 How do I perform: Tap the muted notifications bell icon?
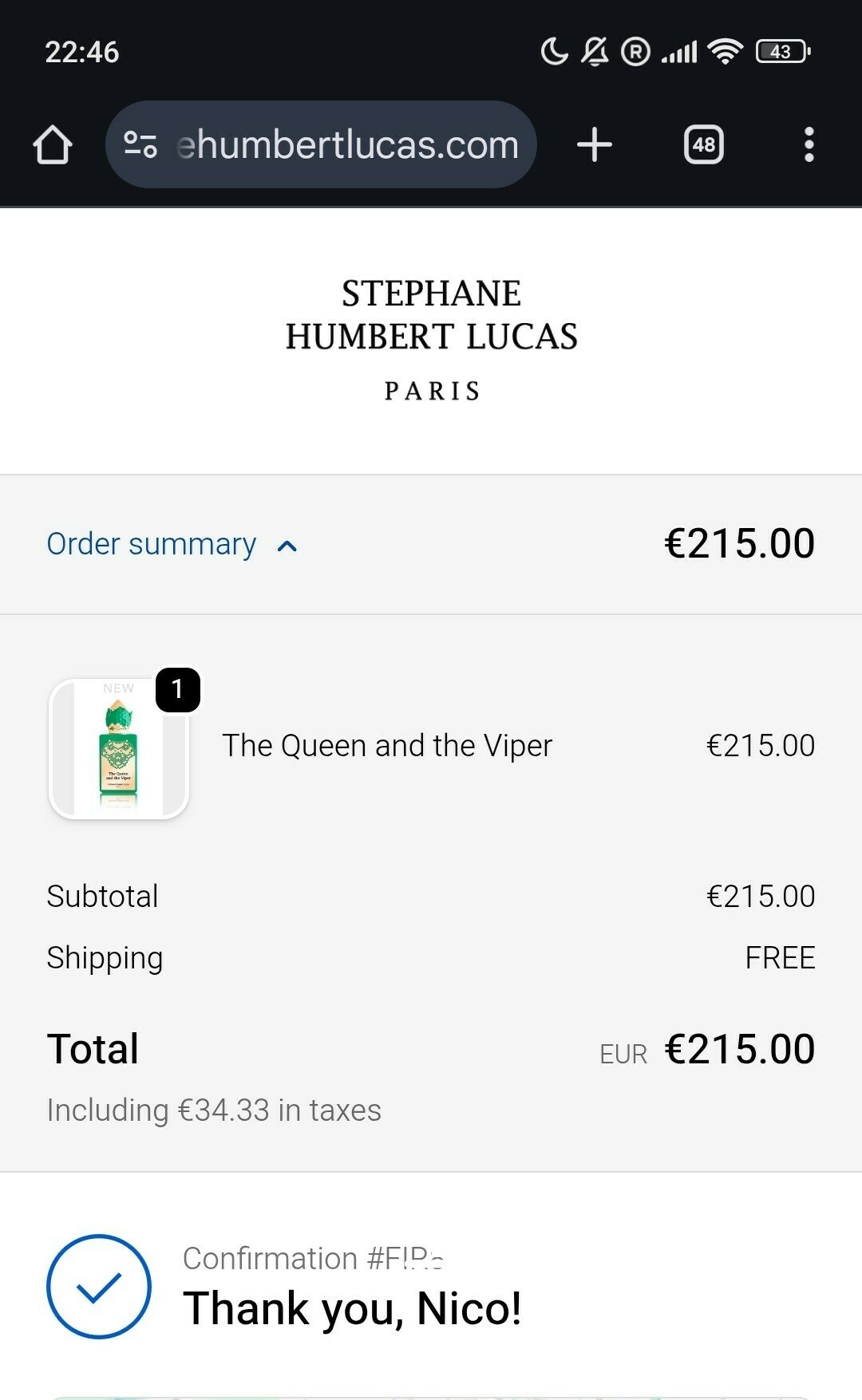tap(595, 52)
